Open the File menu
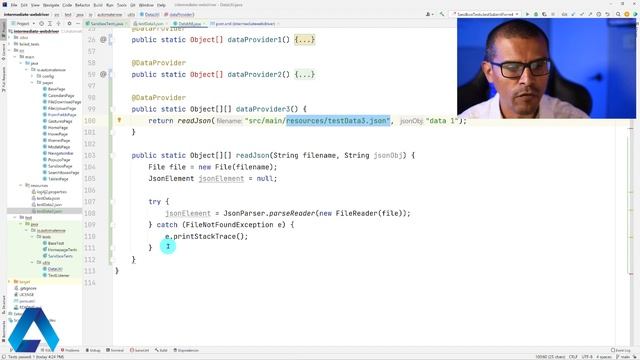The image size is (640, 360). (x=14, y=5)
